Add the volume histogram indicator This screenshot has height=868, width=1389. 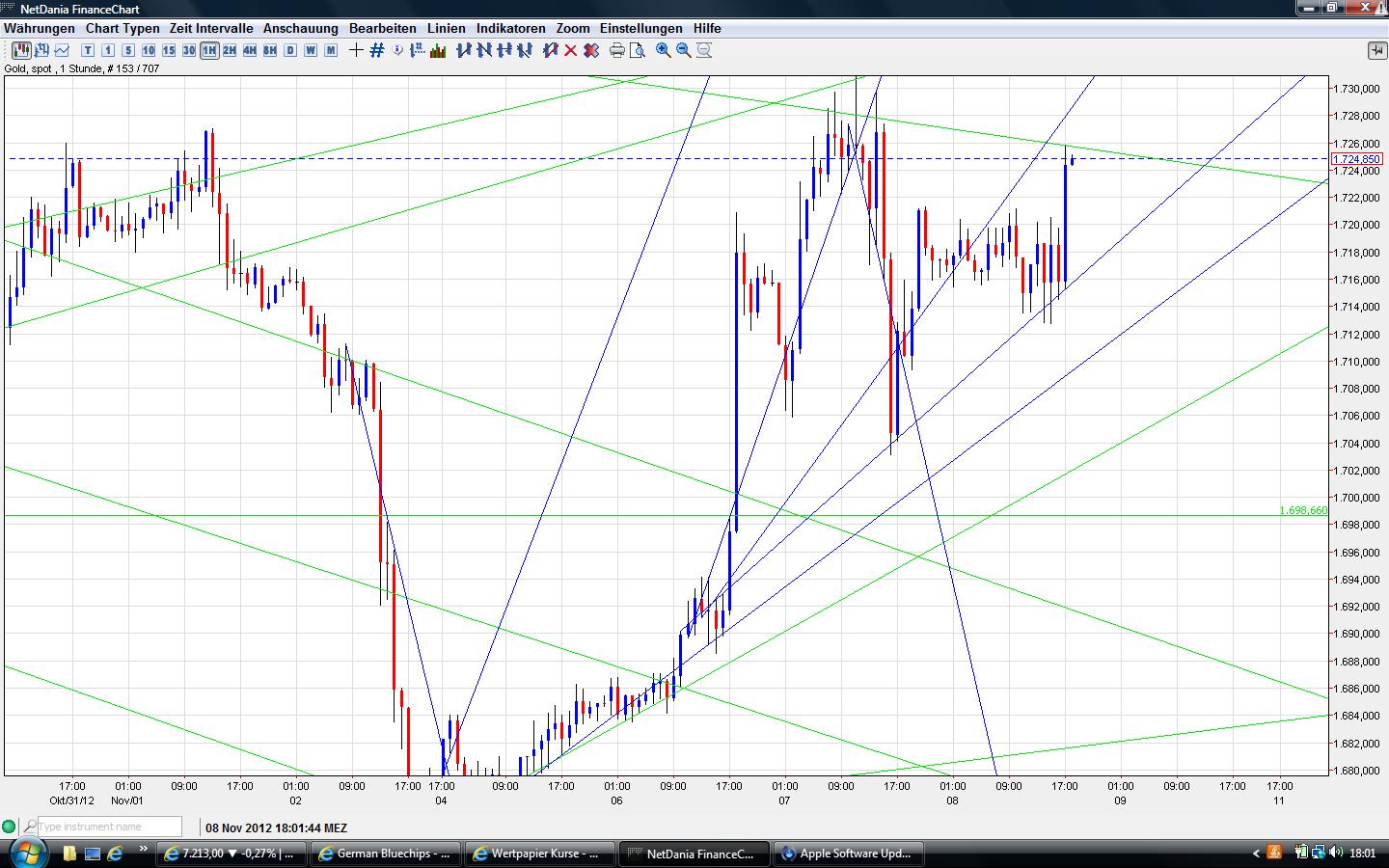point(437,50)
